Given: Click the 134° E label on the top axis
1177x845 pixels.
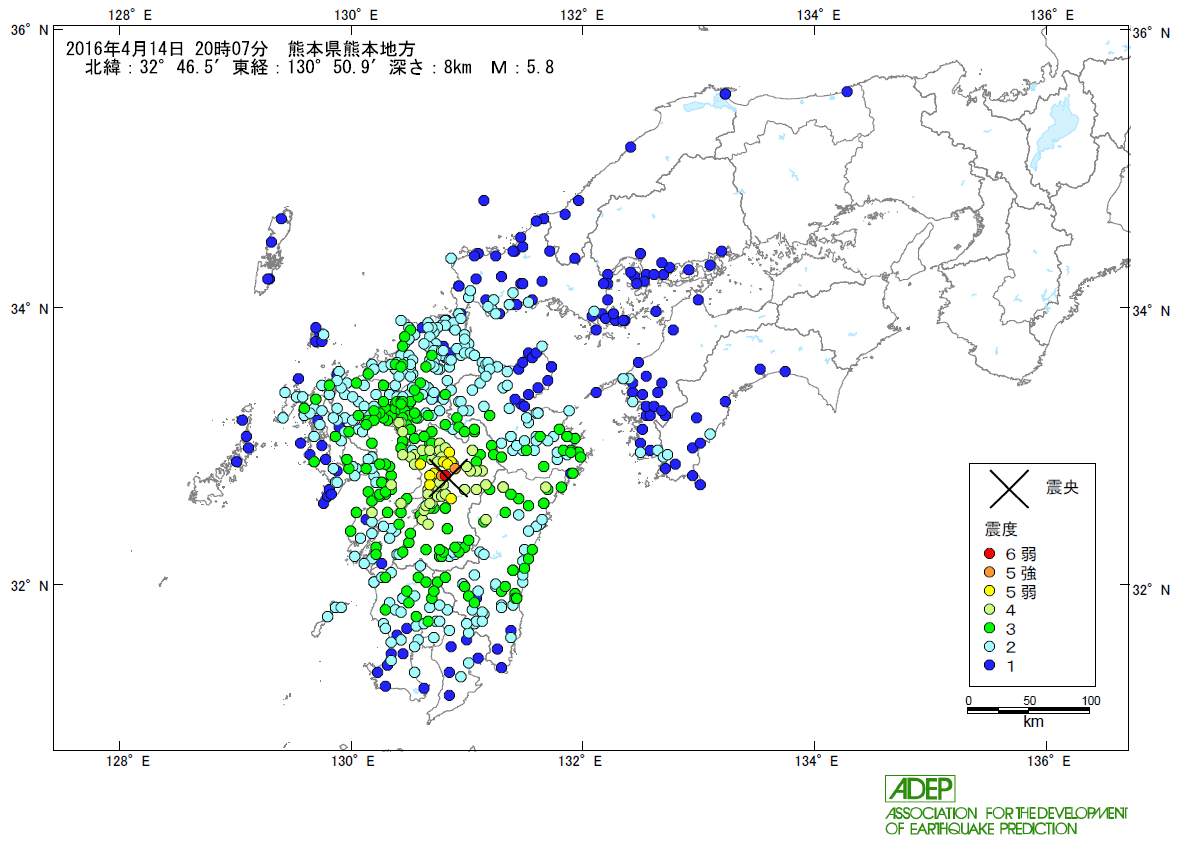Looking at the screenshot, I should tap(819, 15).
